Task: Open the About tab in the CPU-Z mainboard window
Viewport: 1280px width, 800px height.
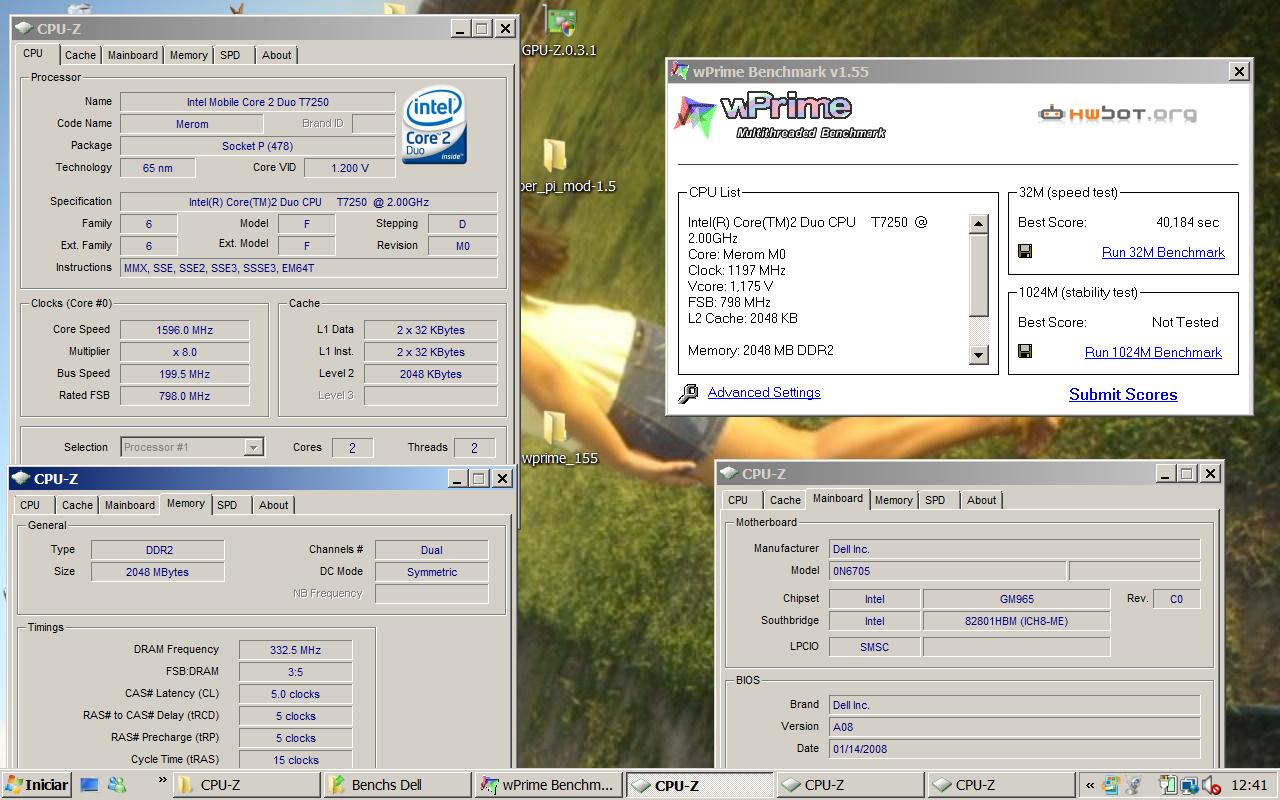Action: coord(981,500)
